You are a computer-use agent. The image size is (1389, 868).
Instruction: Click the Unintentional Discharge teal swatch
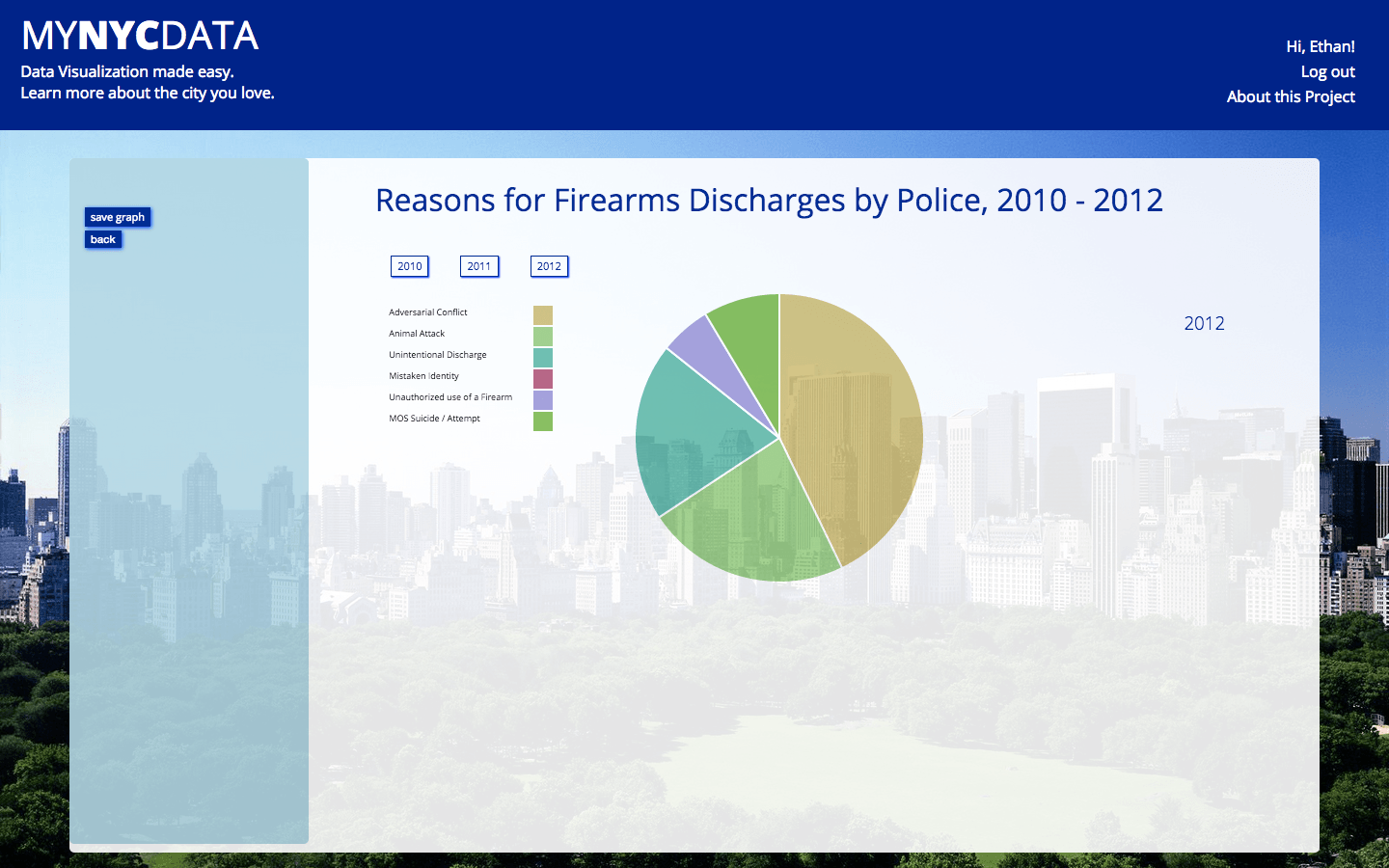point(543,358)
